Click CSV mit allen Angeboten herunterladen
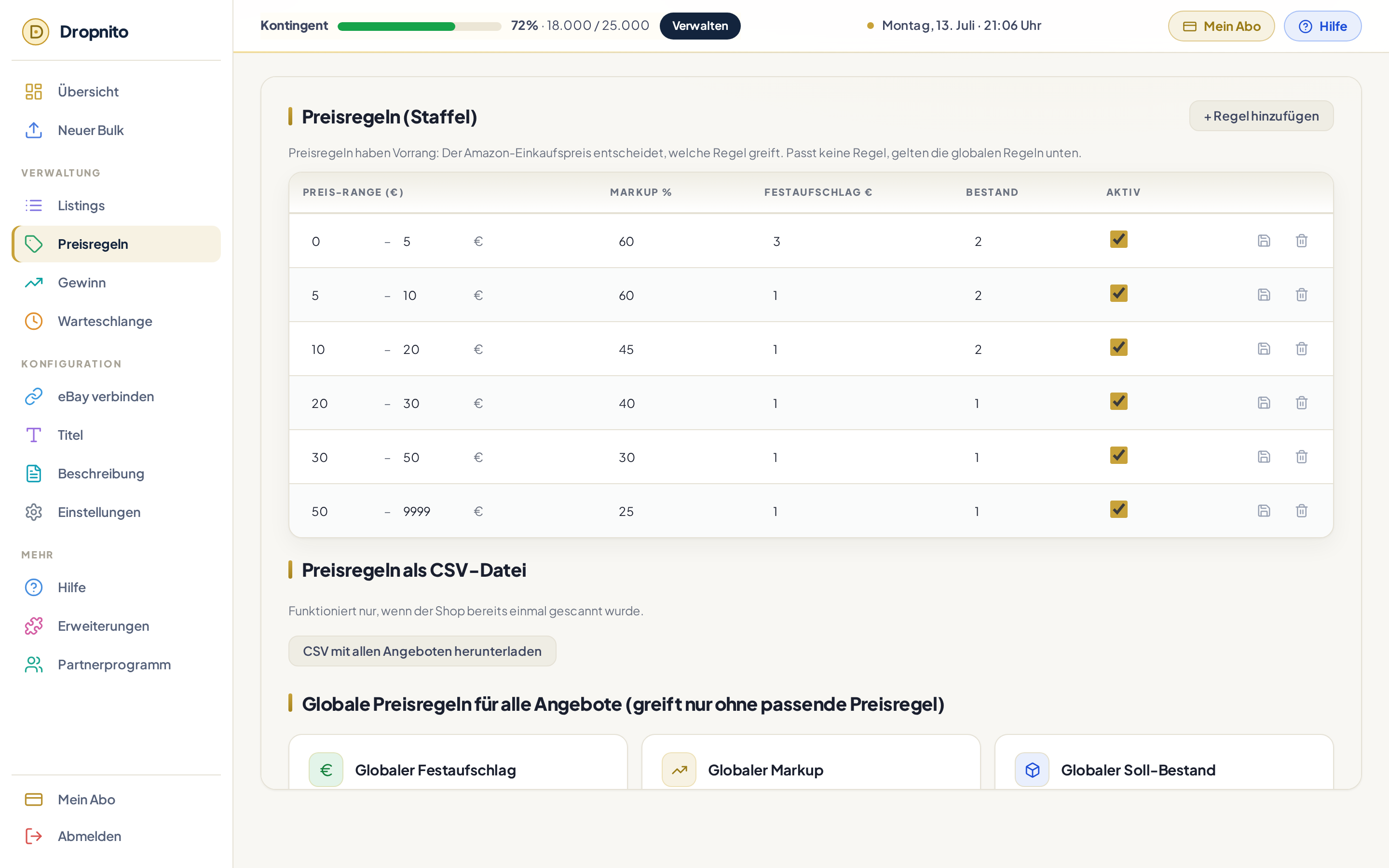 (422, 651)
